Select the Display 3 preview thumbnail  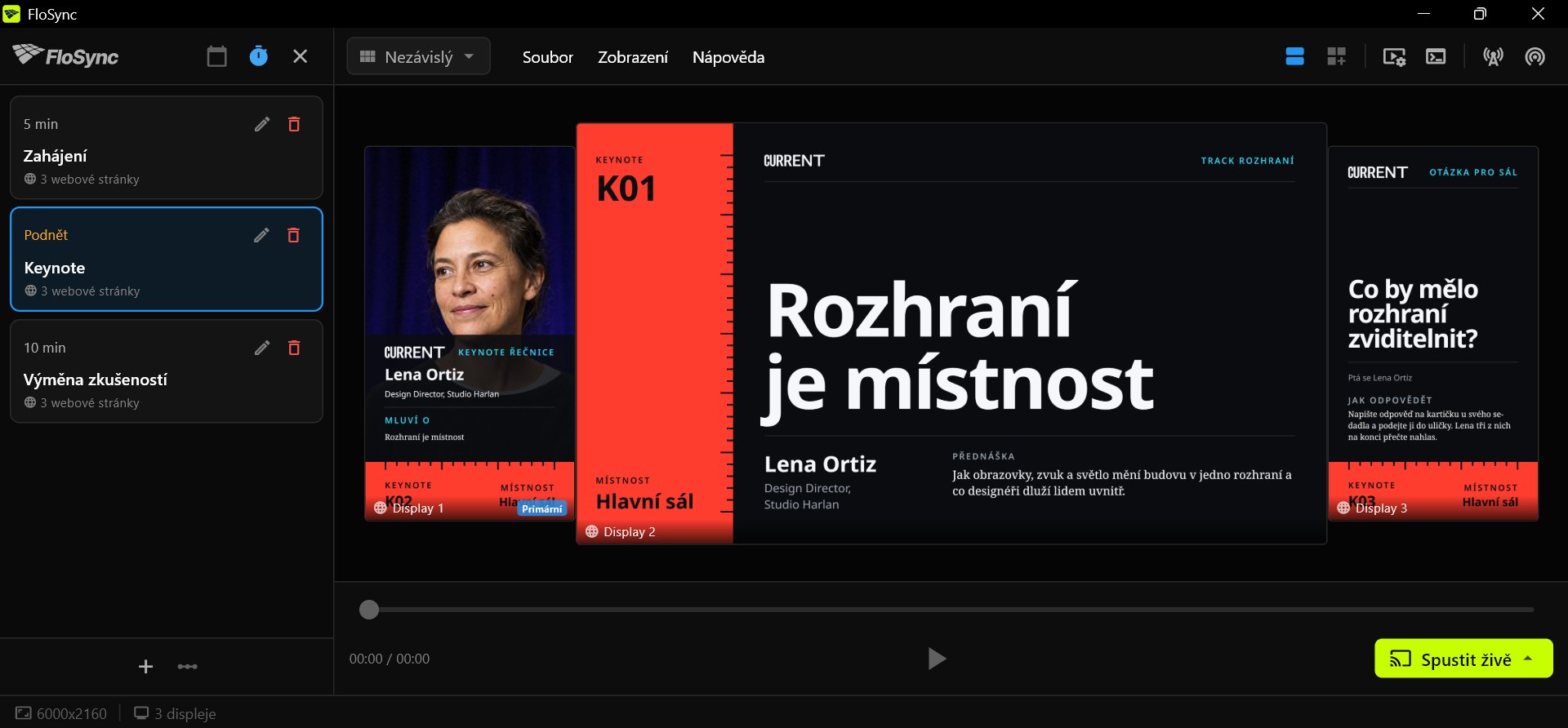tap(1433, 333)
